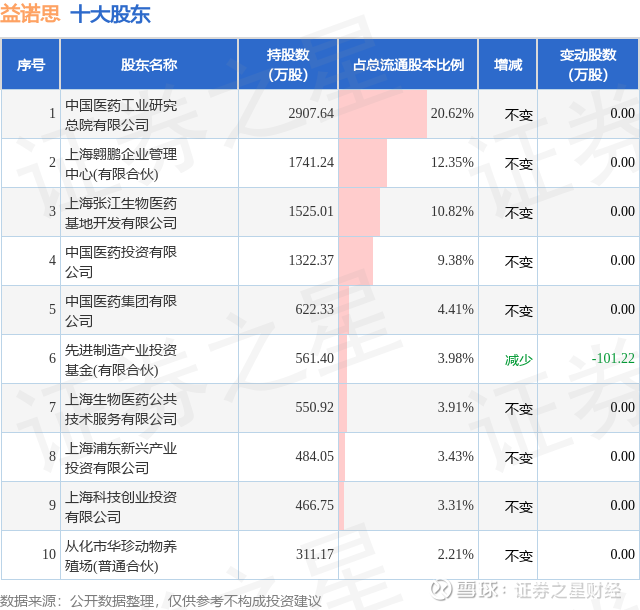Viewport: 640px width, 610px height.
Task: Click shareholder 从化市华珍动物养殖场(普通合伙)
Action: pos(121,556)
